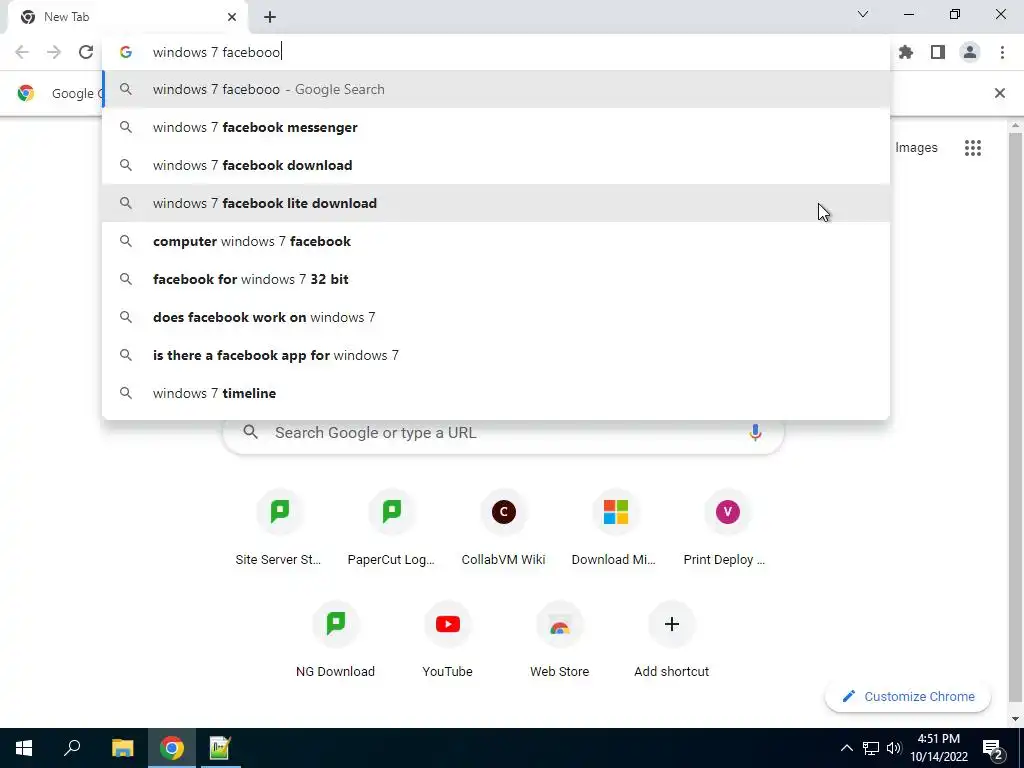
Task: Open the taskbar clock showing 4:51 PM
Action: (938, 748)
